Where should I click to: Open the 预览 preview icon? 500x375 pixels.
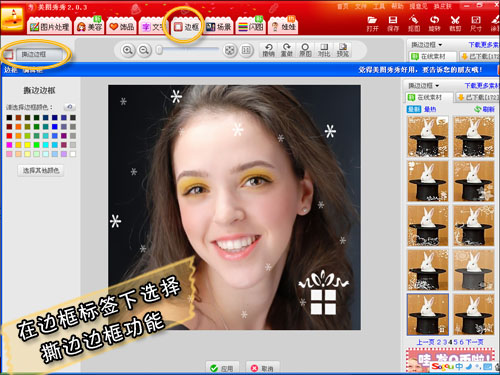coord(342,50)
